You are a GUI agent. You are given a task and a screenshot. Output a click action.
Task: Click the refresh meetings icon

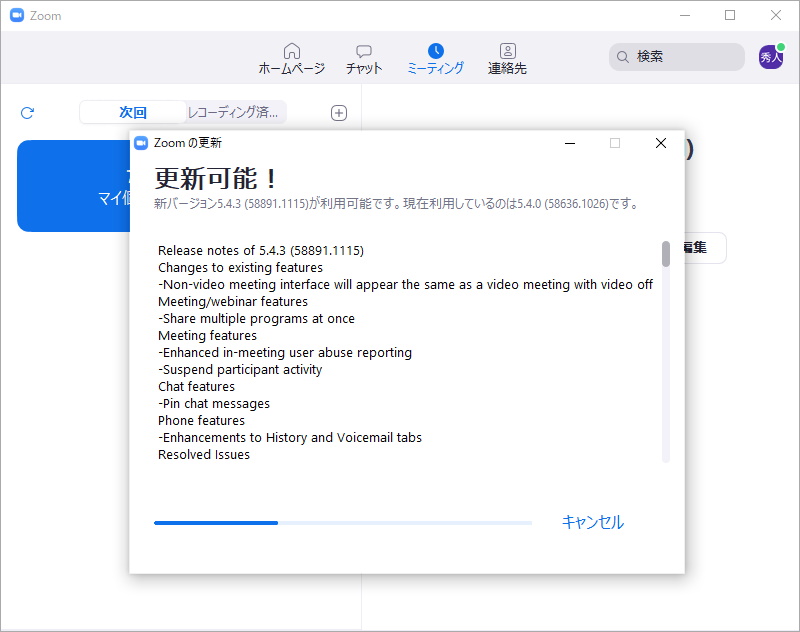27,112
